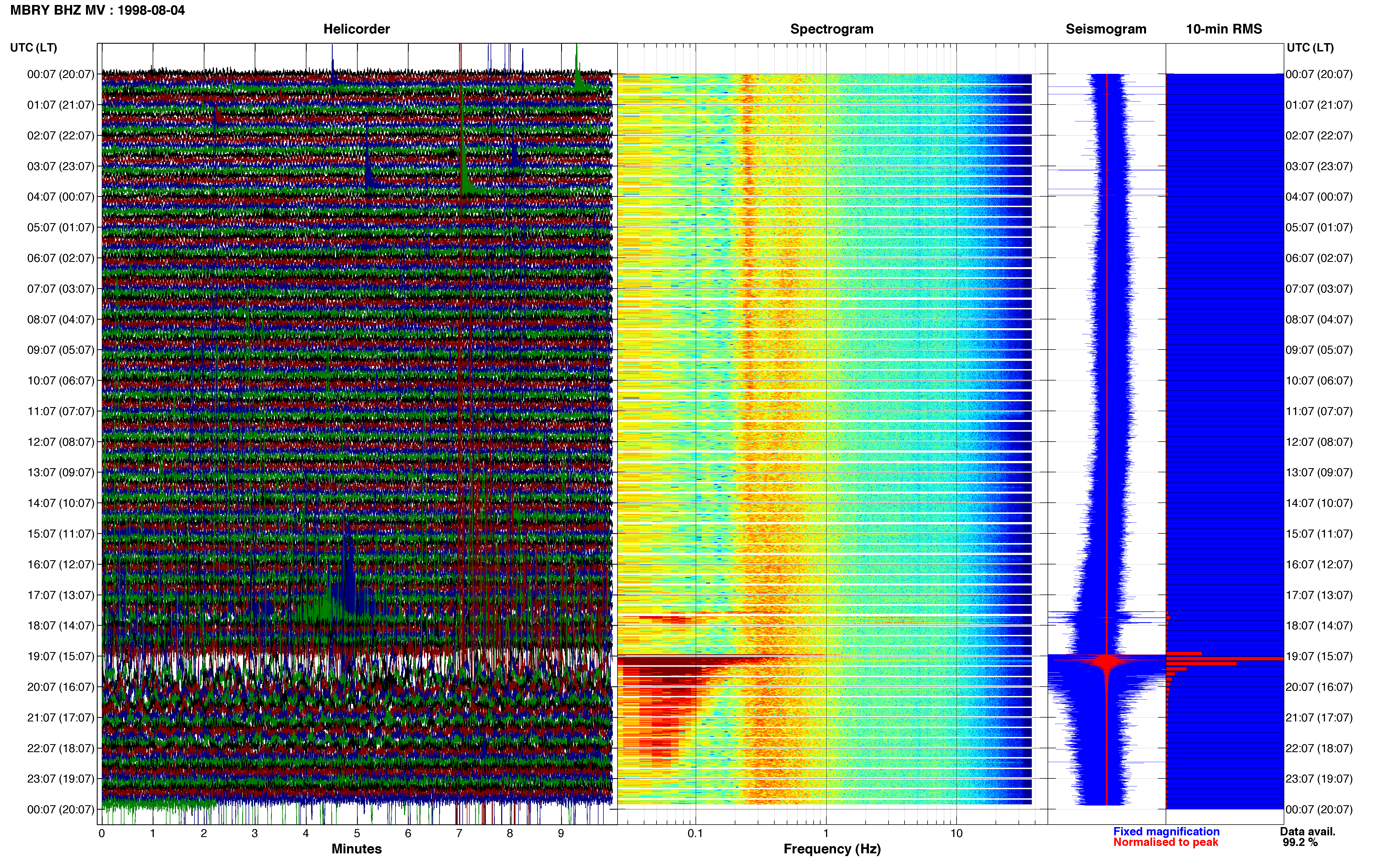Click the '1' frequency tick label
1388x868 pixels.
(826, 833)
